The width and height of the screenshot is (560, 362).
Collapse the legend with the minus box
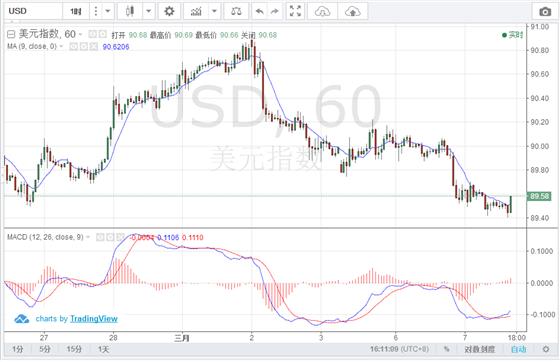[11, 34]
